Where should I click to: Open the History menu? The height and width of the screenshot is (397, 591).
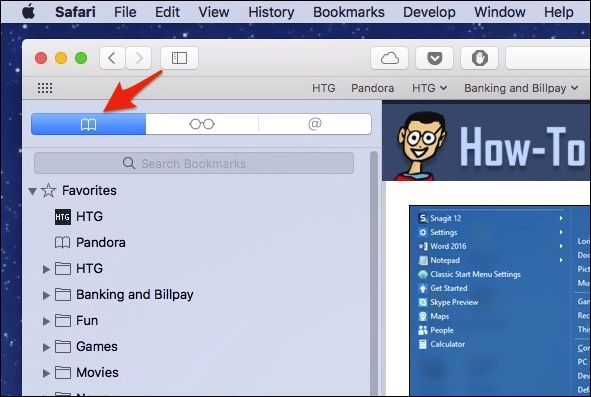pyautogui.click(x=271, y=12)
